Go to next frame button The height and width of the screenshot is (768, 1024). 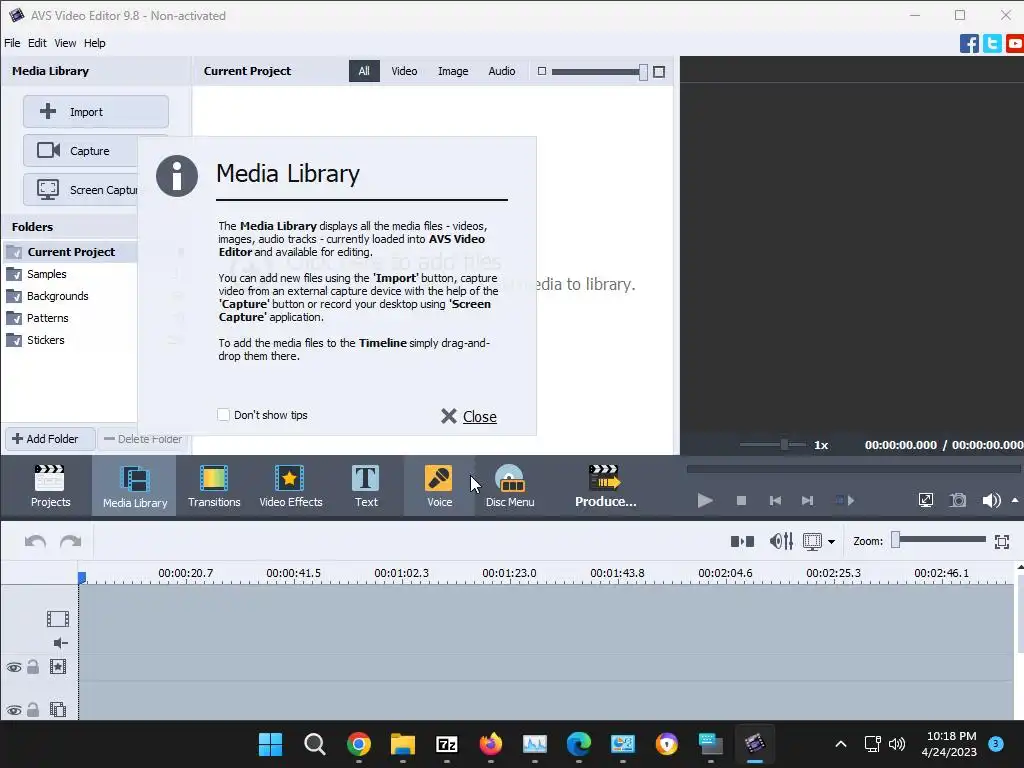tap(807, 500)
